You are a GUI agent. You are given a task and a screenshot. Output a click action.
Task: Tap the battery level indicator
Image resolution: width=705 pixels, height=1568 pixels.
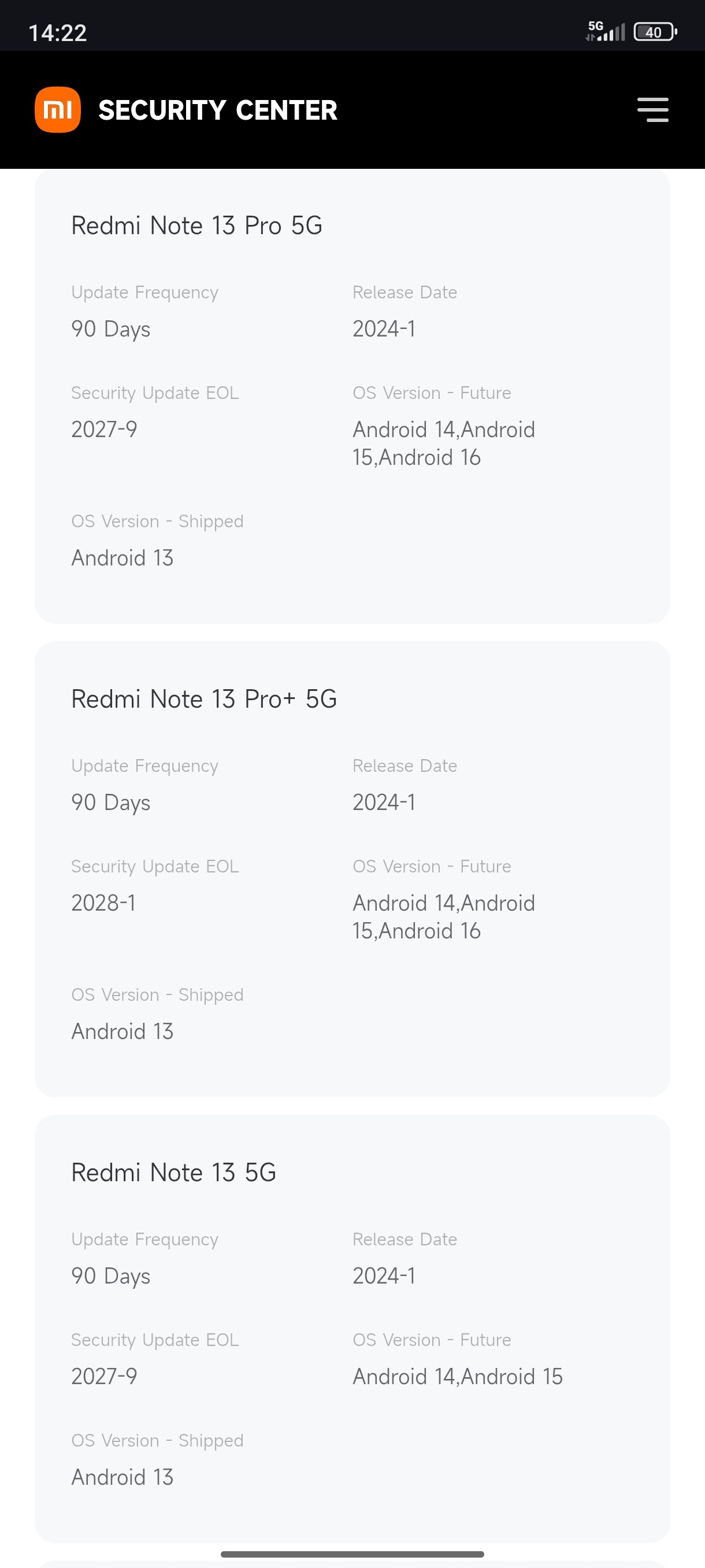pos(655,32)
